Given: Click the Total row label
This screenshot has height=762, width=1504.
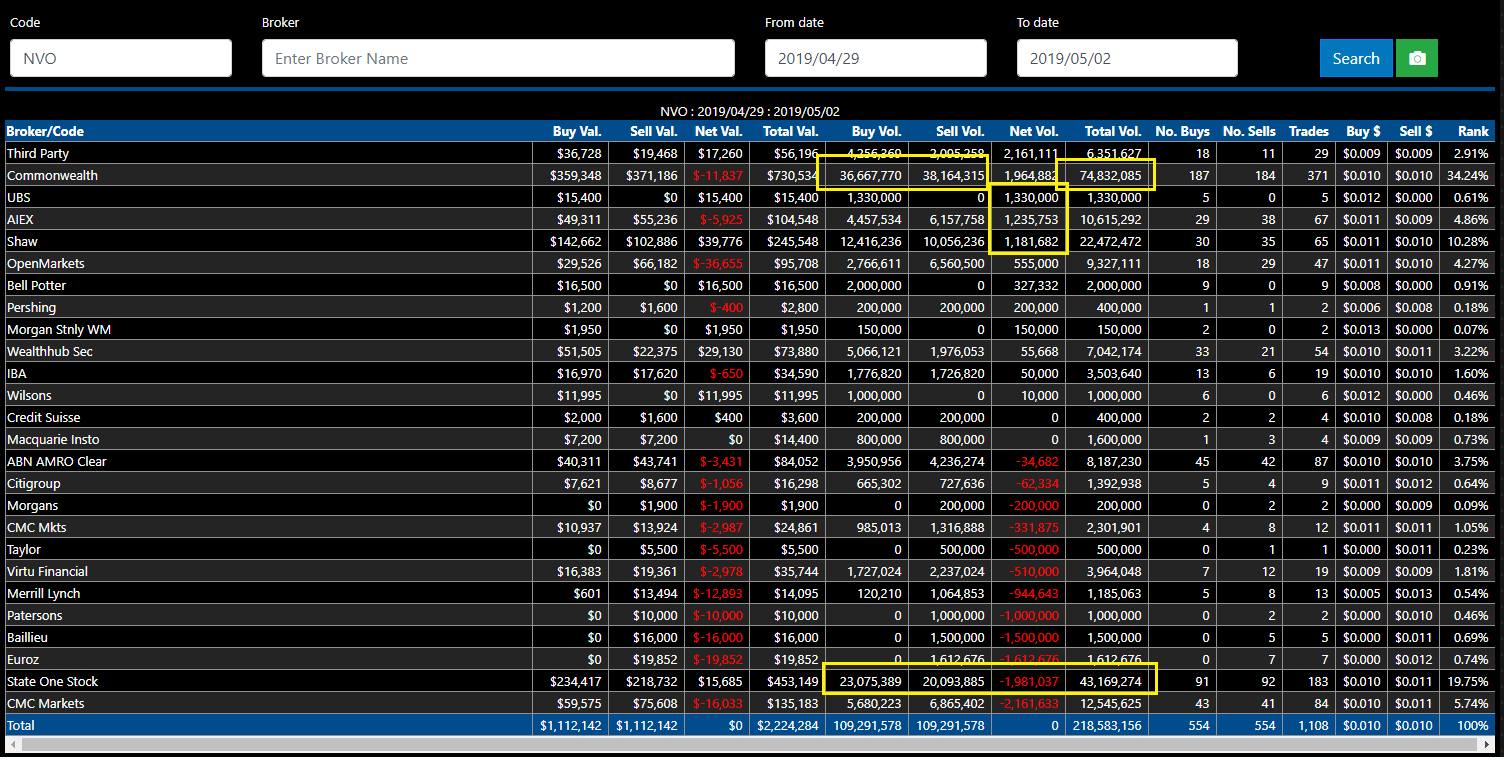Looking at the screenshot, I should [x=20, y=725].
